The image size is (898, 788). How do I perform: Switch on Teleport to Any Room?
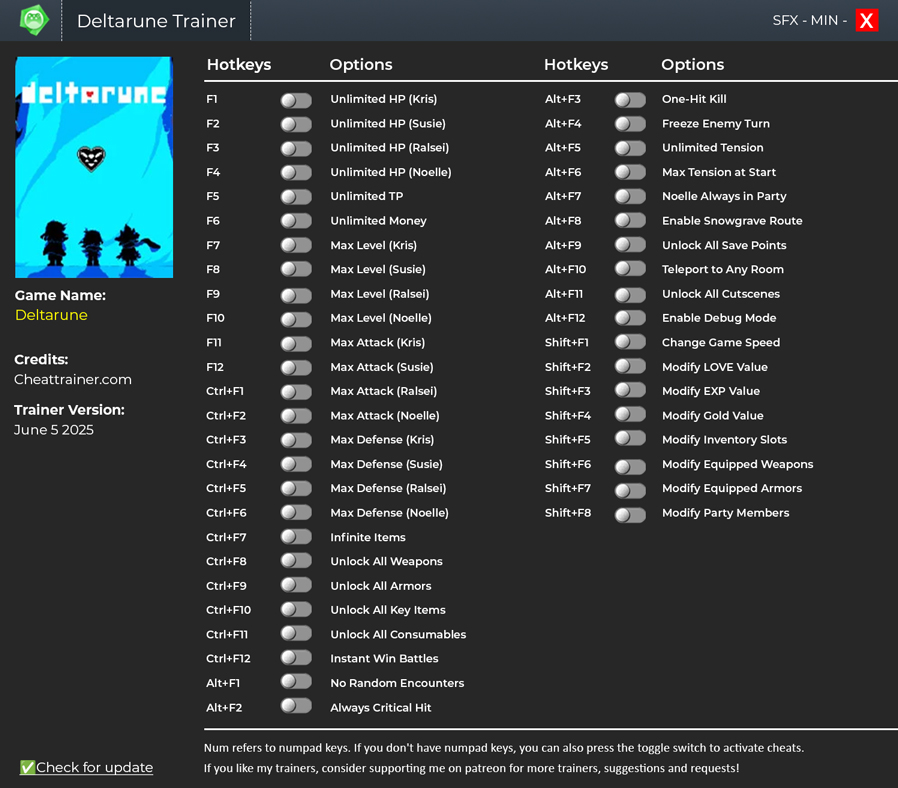630,269
